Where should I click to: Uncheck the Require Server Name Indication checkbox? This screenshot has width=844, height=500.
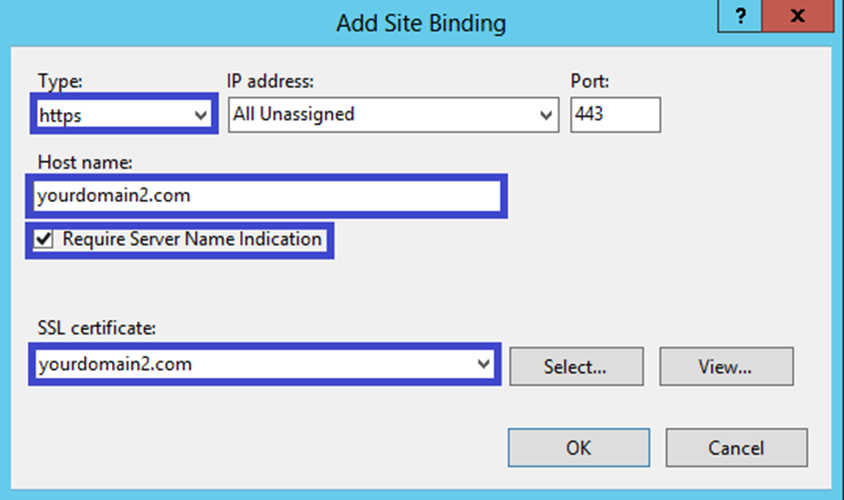pyautogui.click(x=44, y=240)
